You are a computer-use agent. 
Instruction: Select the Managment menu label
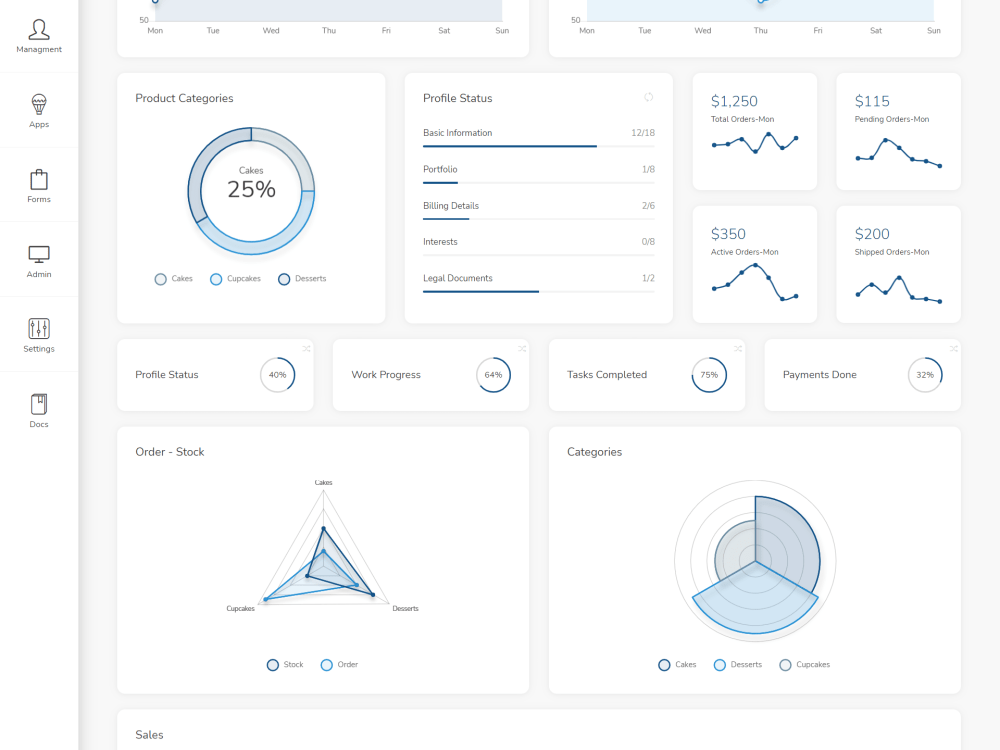(39, 49)
